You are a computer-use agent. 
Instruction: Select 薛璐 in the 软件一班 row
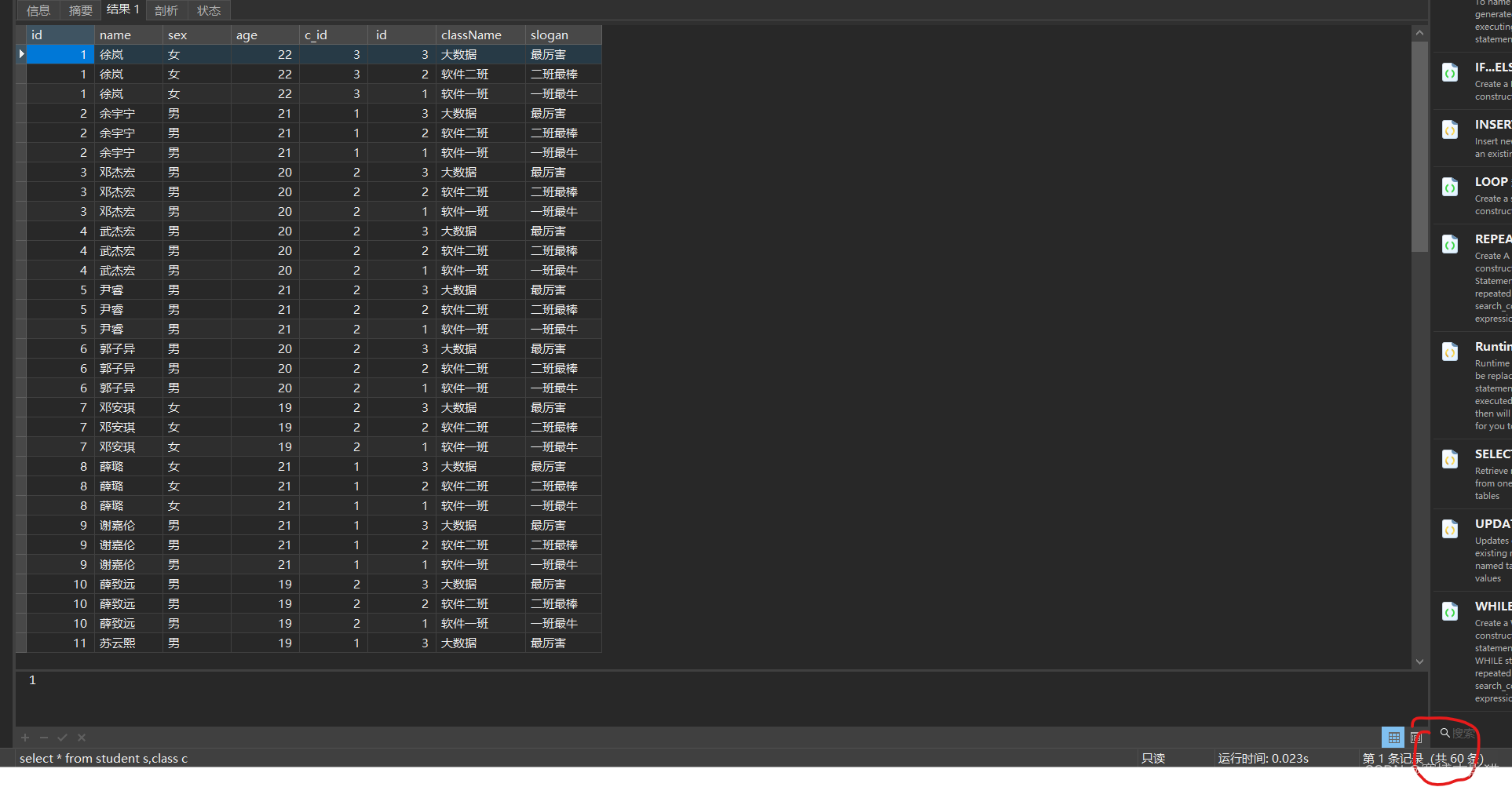pos(129,505)
